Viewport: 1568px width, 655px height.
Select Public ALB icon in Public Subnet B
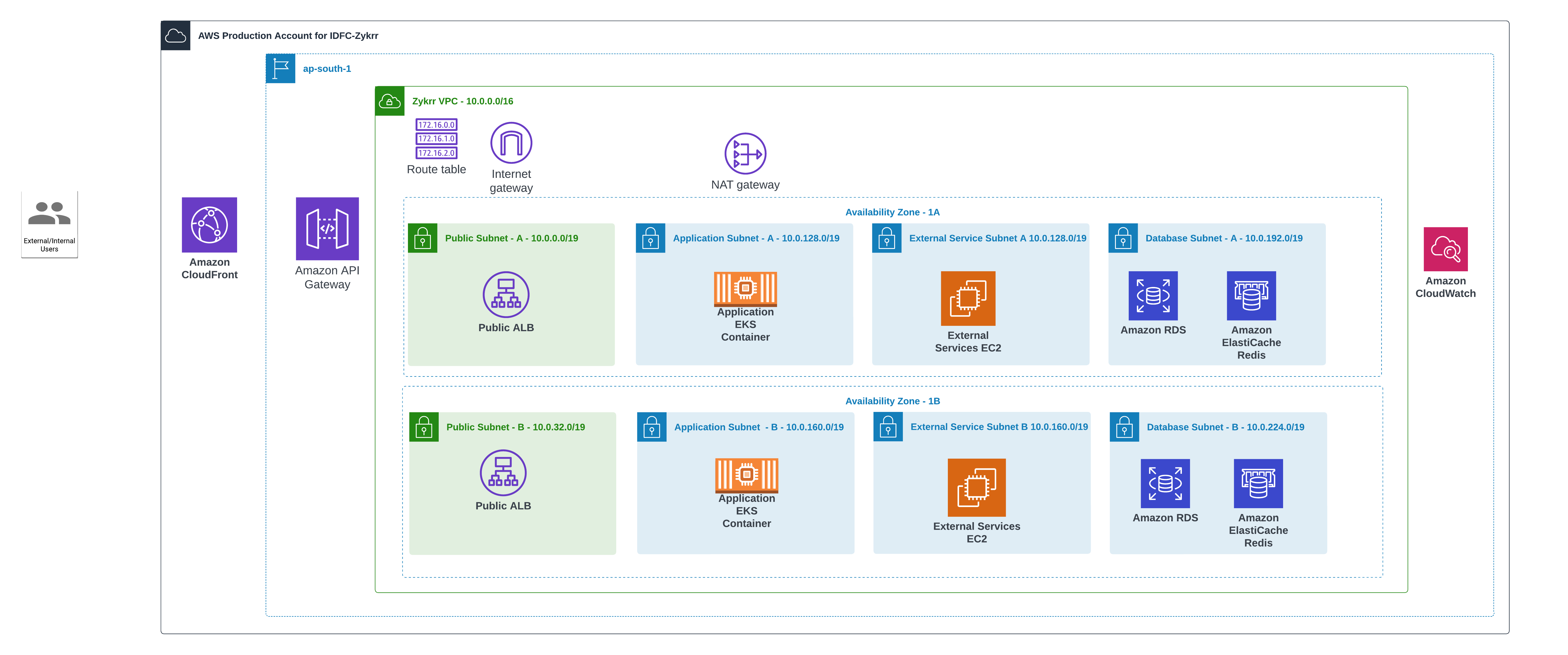pyautogui.click(x=503, y=473)
